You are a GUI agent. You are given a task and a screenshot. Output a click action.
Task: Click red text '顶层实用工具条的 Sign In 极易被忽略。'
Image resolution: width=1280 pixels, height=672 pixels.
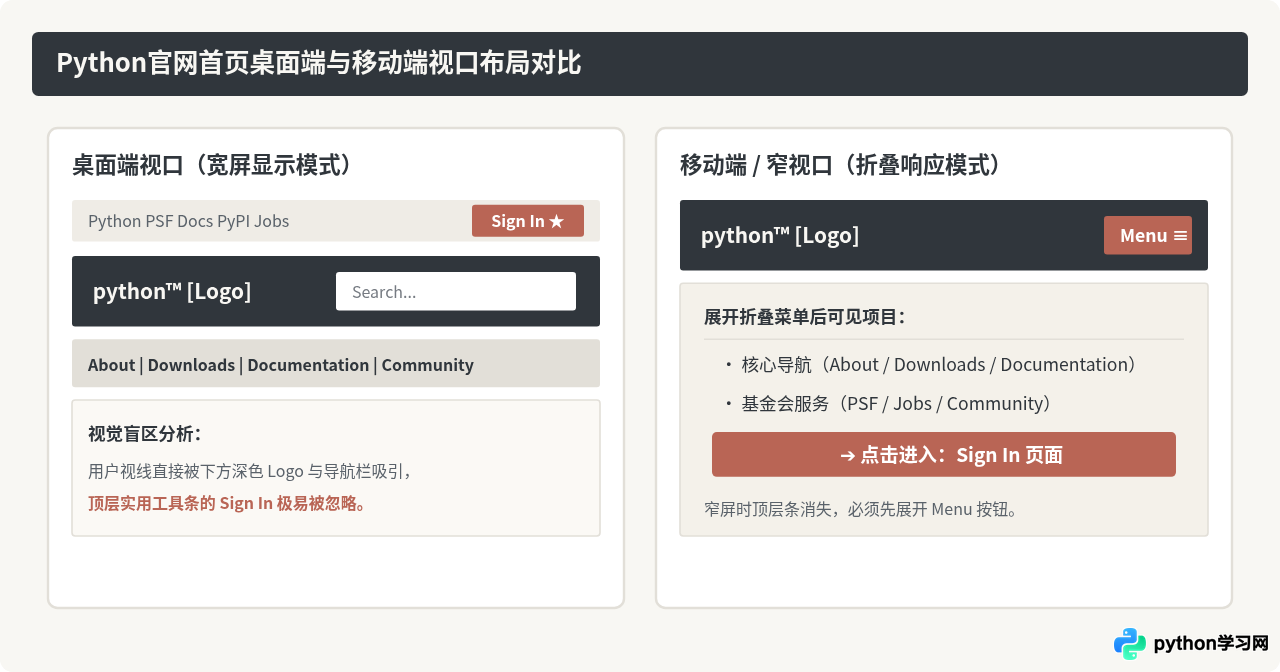228,503
